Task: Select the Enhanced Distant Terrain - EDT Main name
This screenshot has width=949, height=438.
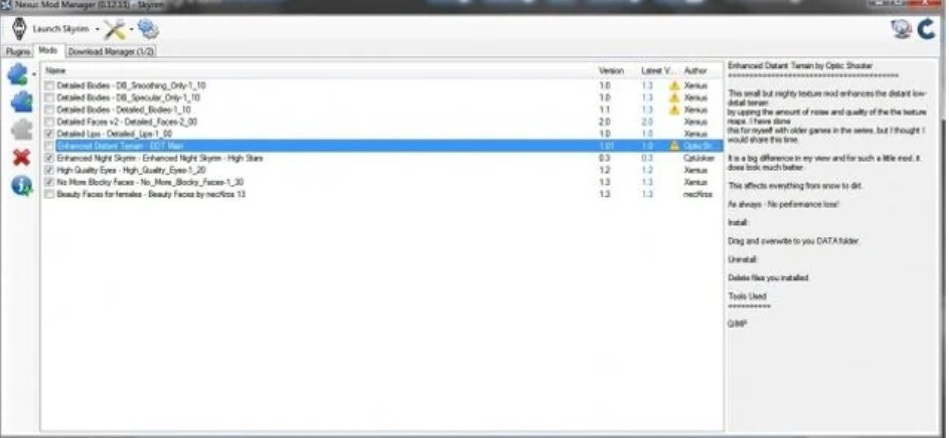Action: tap(120, 146)
